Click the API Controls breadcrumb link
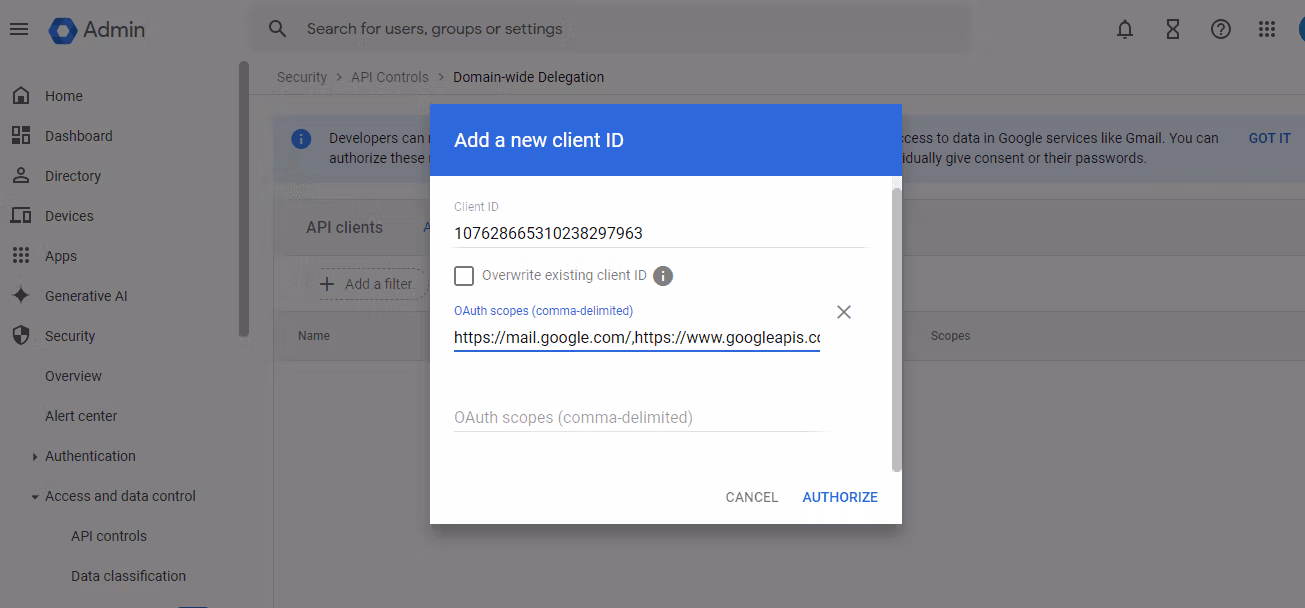This screenshot has height=608, width=1305. 389,77
